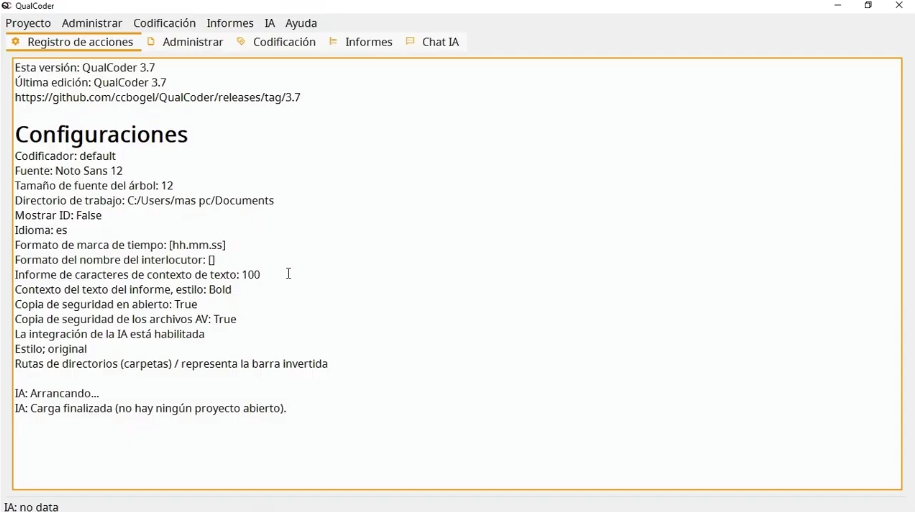Open the Ayuda menu
The height and width of the screenshot is (512, 915).
point(301,23)
